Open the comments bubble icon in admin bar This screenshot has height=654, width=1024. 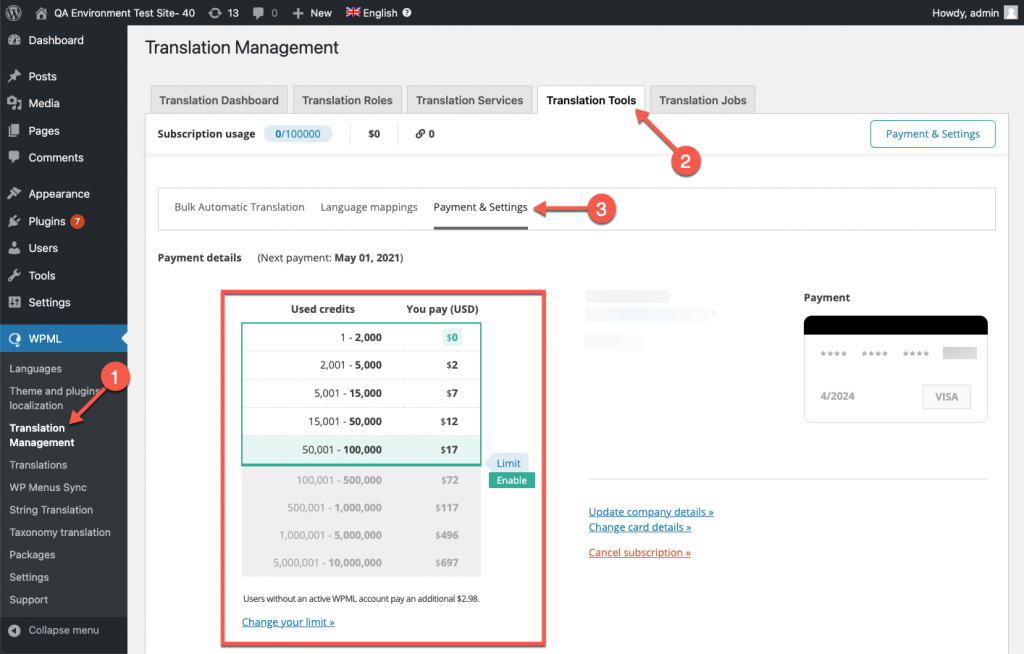pos(259,12)
